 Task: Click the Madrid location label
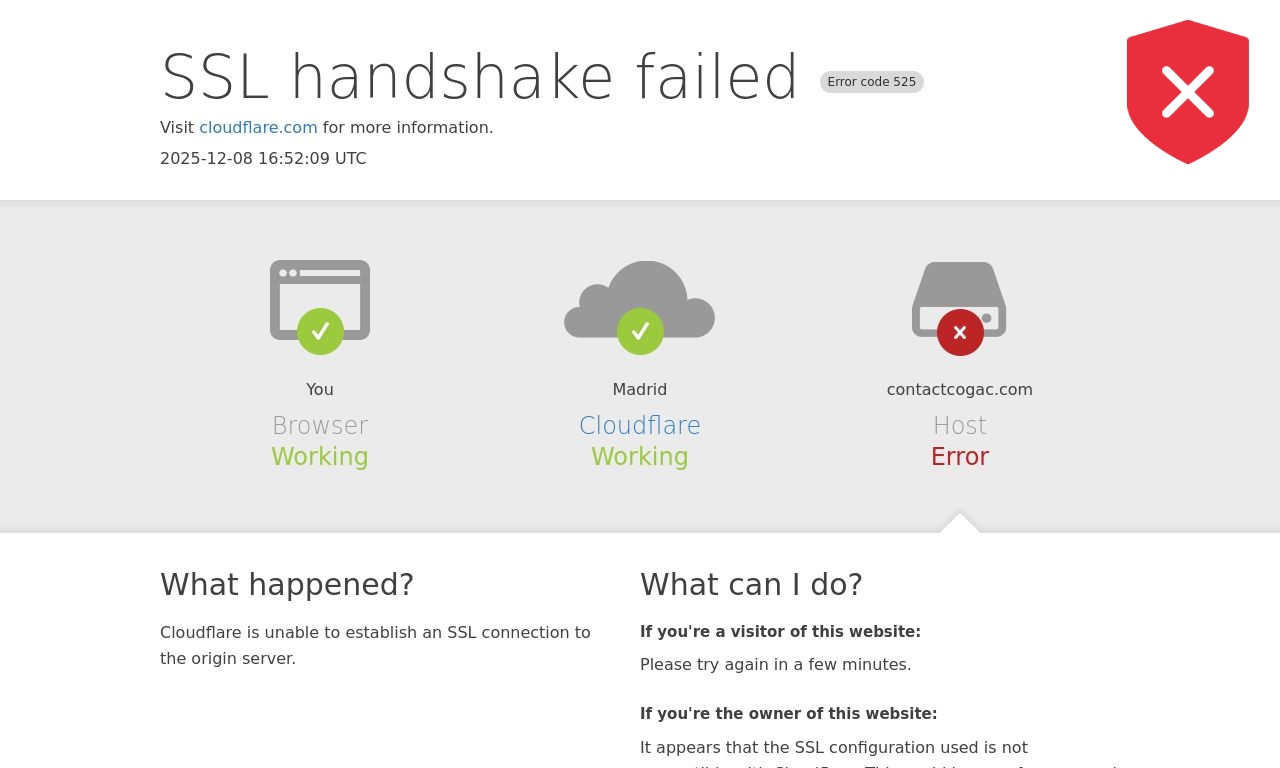click(640, 390)
